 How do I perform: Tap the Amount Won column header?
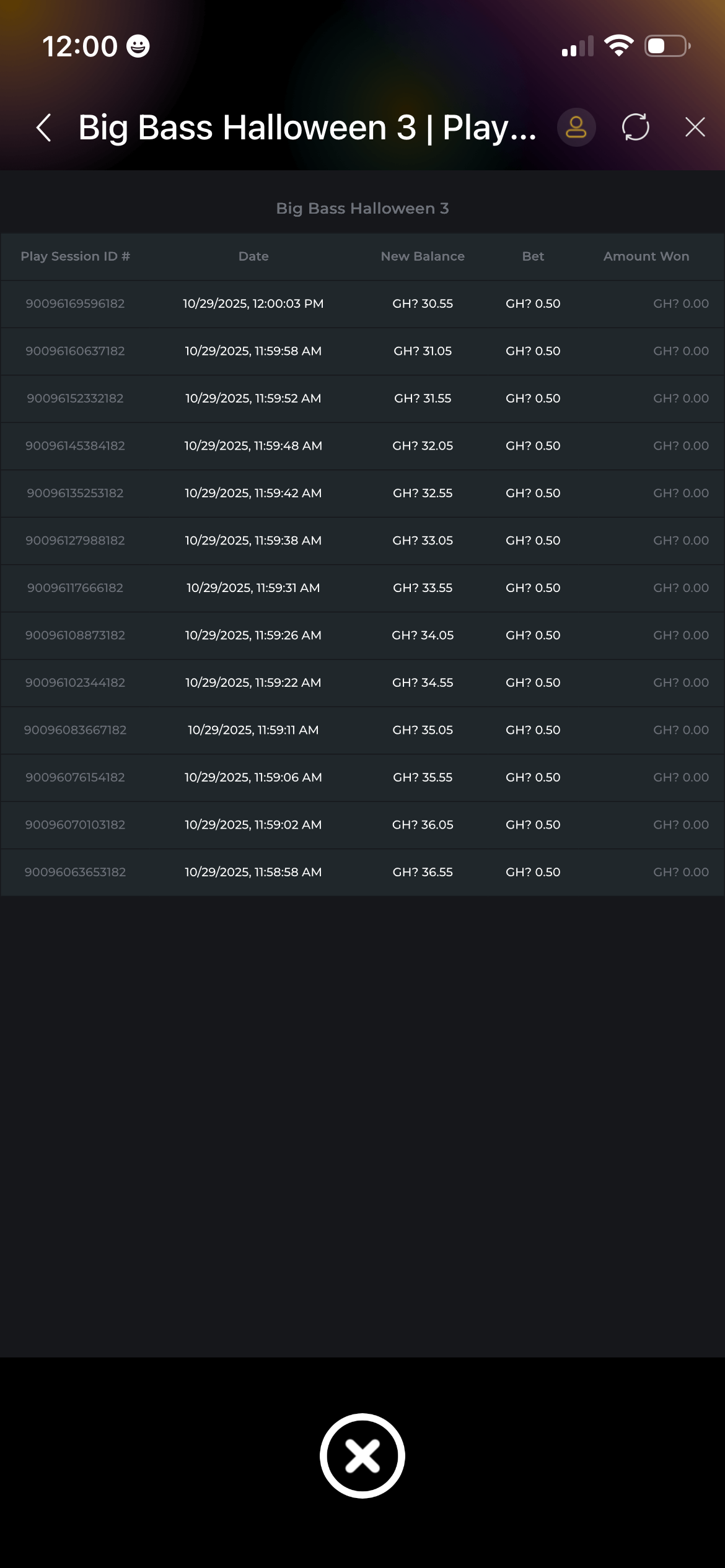(x=646, y=256)
